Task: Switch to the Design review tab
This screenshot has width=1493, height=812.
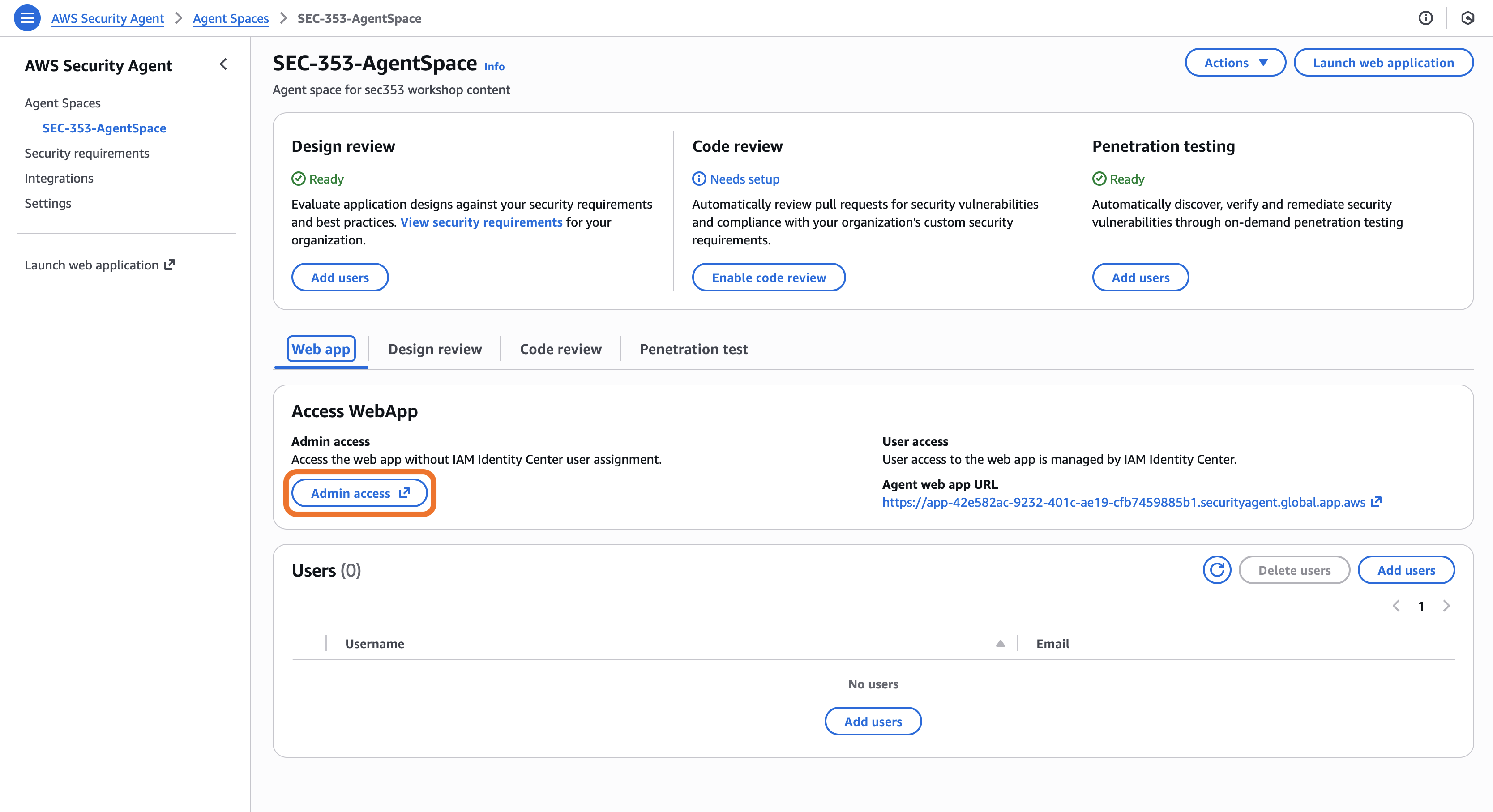Action: pos(435,349)
